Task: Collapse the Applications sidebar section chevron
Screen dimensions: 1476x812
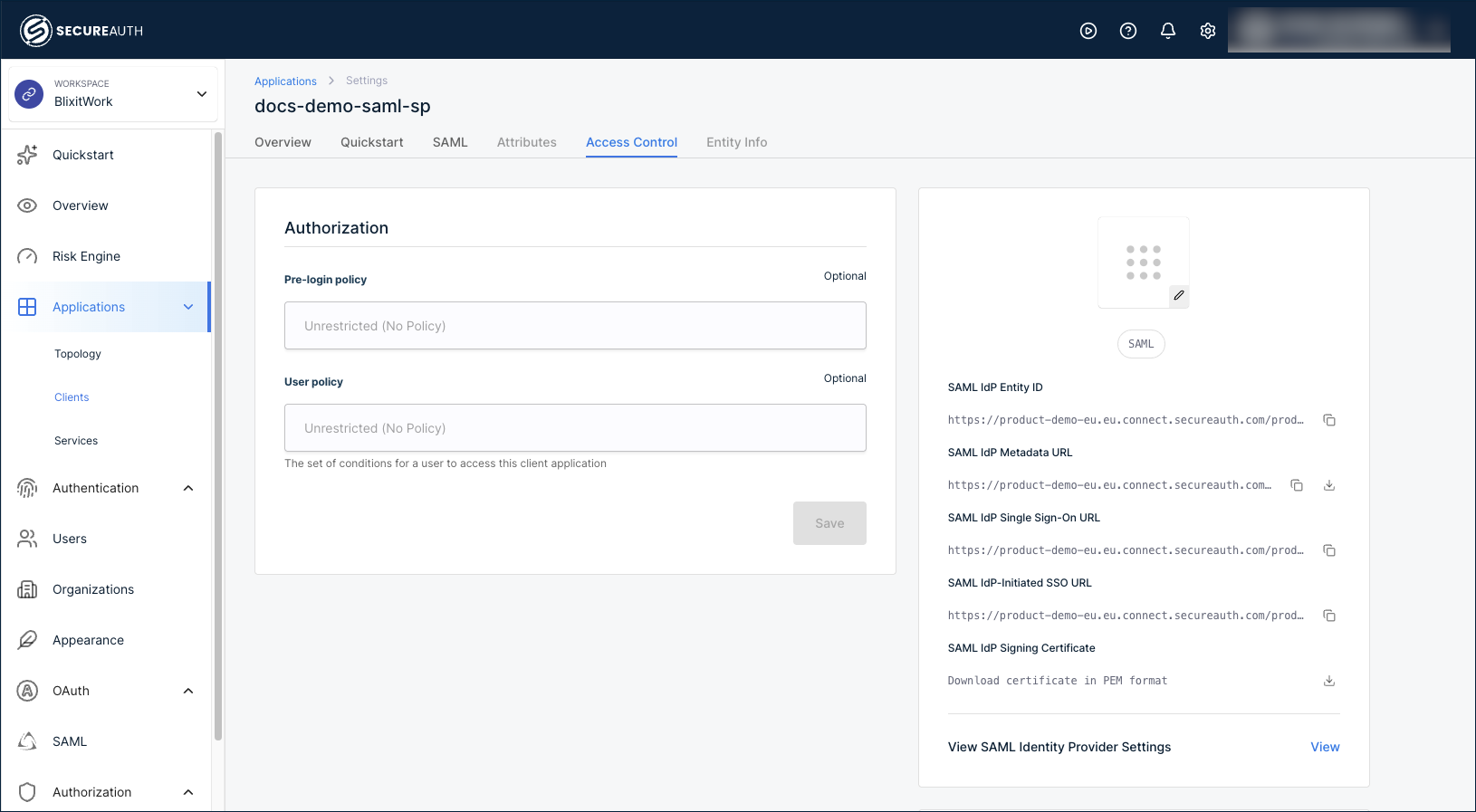Action: coord(188,307)
